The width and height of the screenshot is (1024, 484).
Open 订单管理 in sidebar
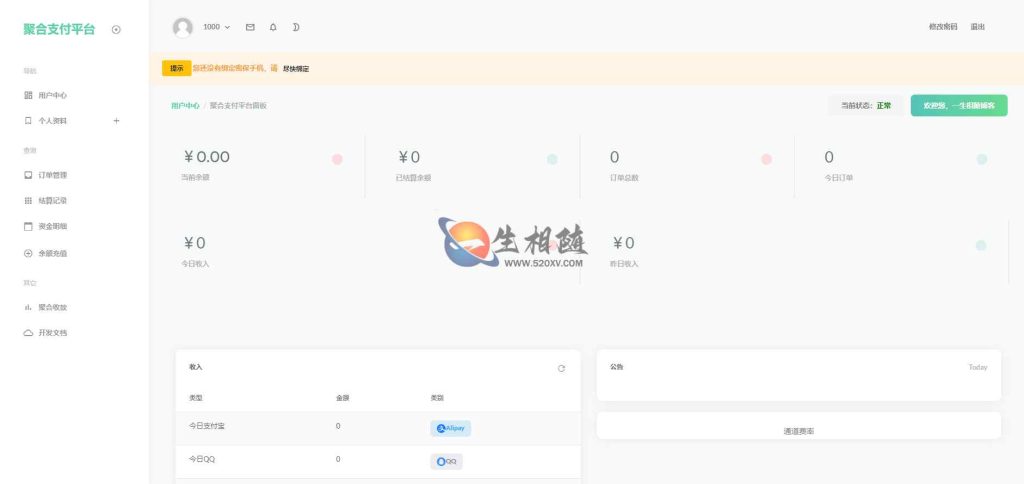tap(52, 175)
